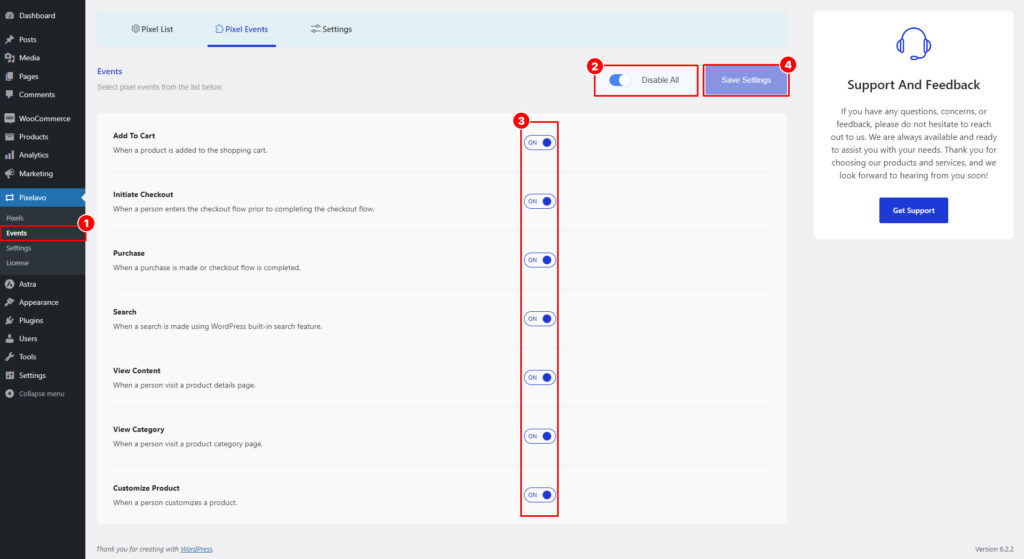Image resolution: width=1024 pixels, height=559 pixels.
Task: Click the Comments bubble icon
Action: pos(9,95)
